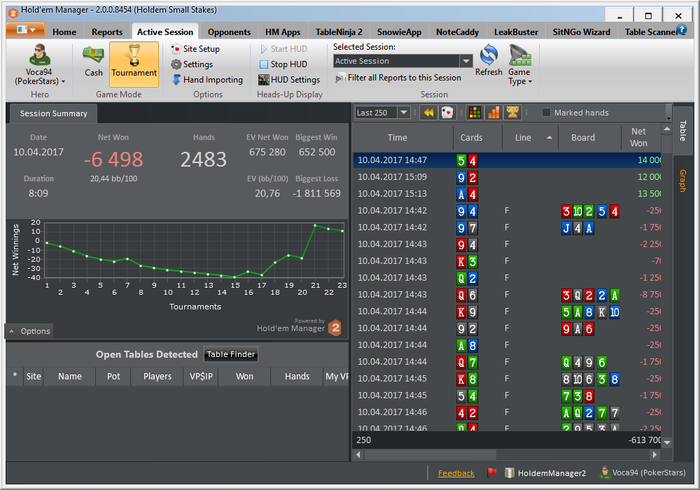The height and width of the screenshot is (490, 700).
Task: Click the Name column header
Action: click(x=70, y=376)
